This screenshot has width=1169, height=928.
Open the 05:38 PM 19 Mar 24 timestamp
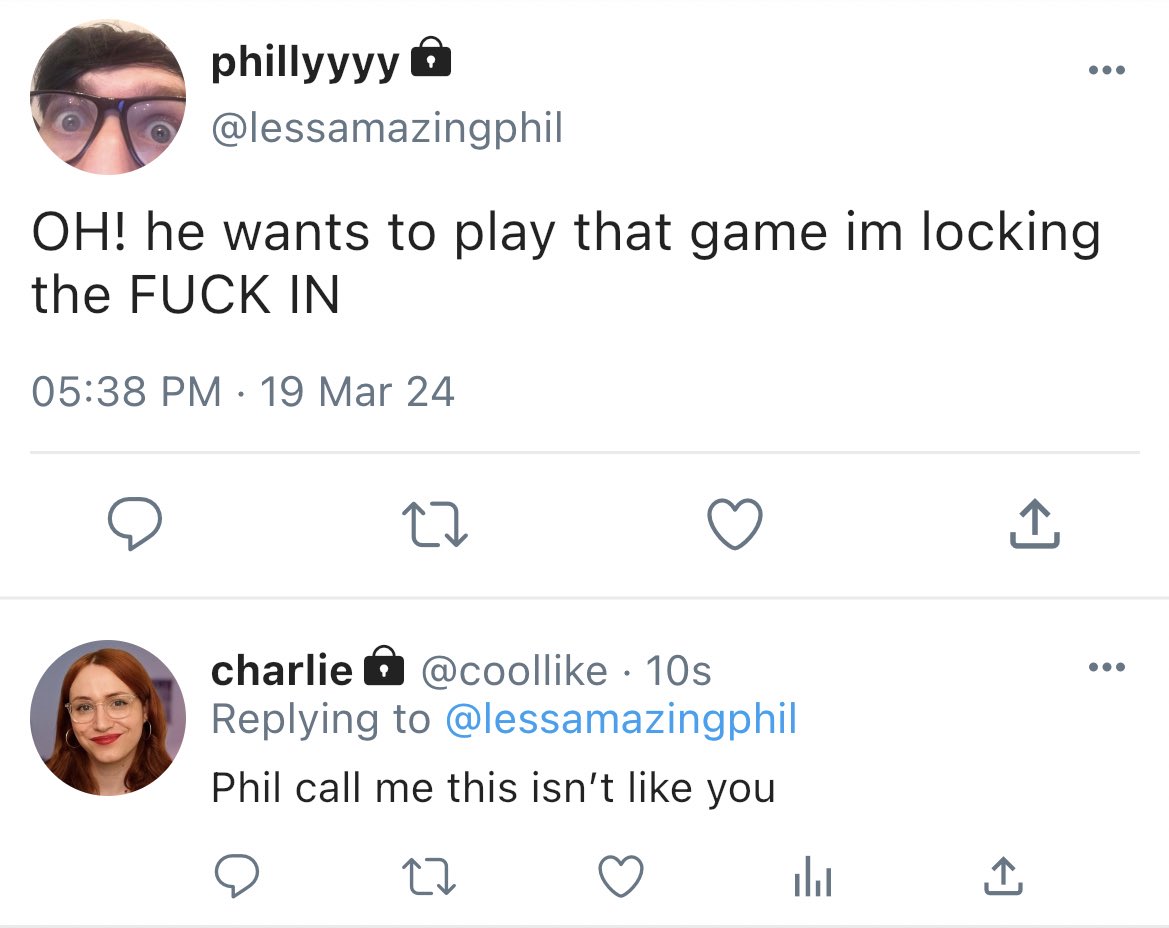pos(243,391)
